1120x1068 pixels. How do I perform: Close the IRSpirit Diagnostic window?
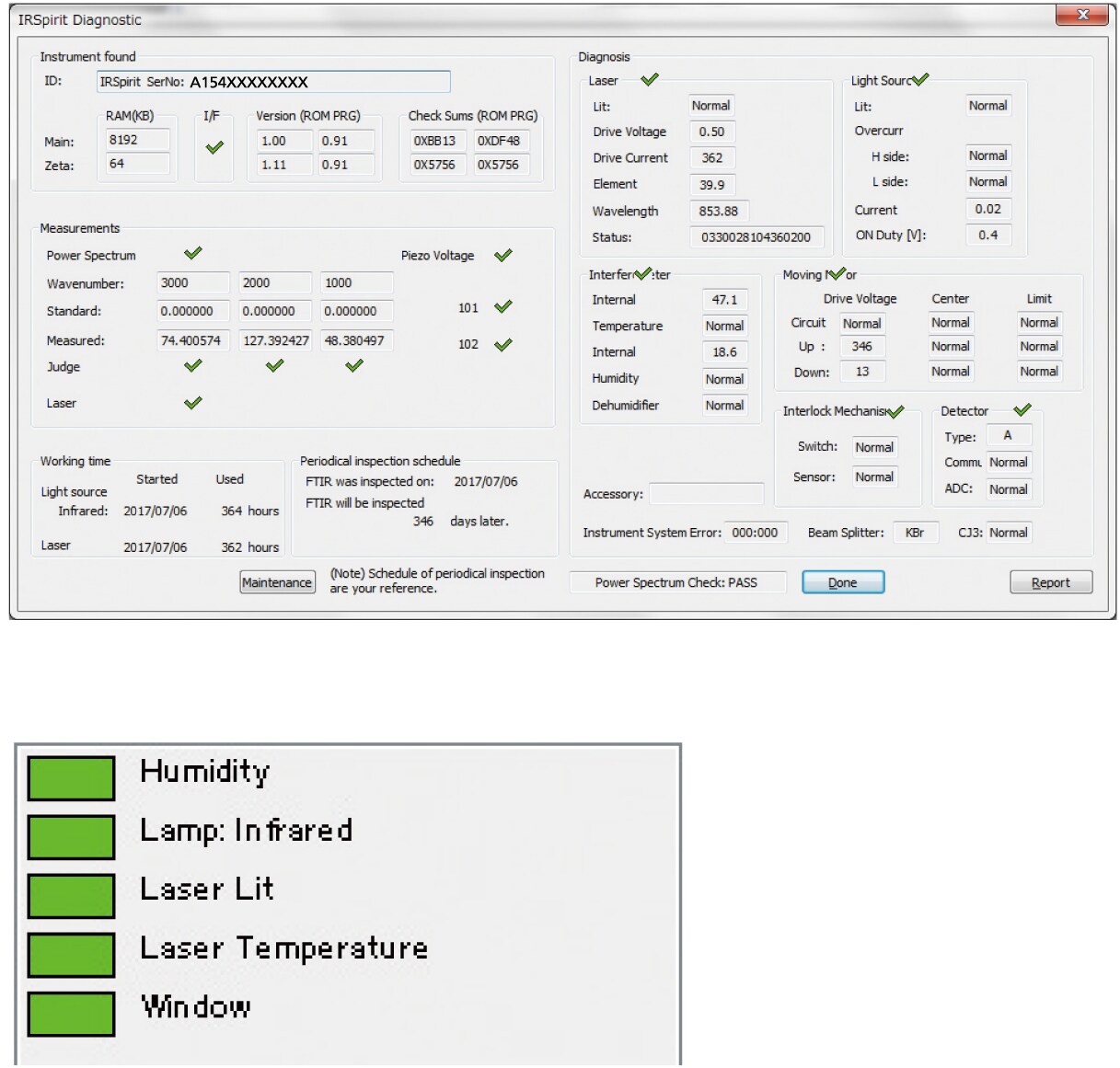[1082, 15]
